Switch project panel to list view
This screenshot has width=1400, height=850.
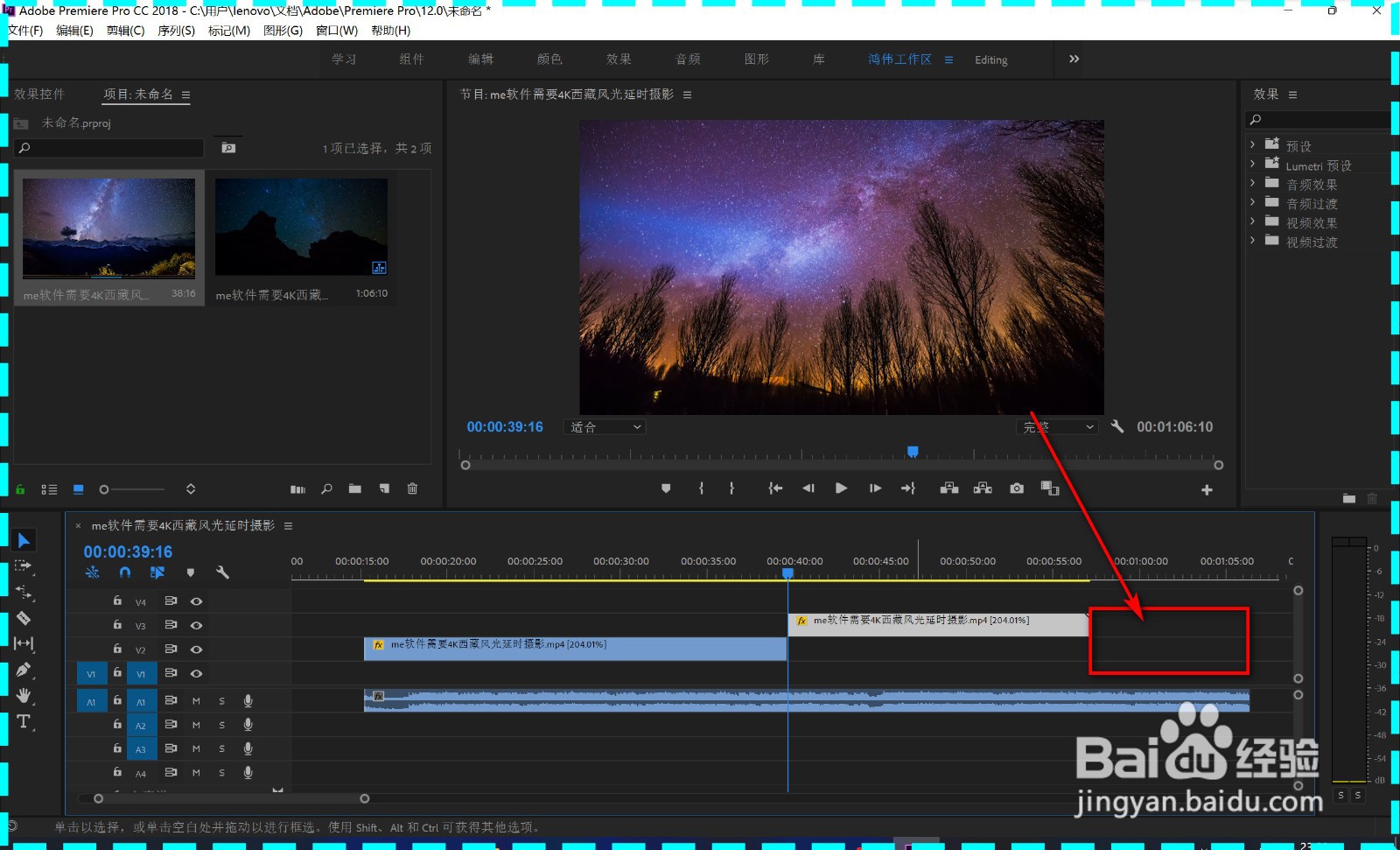[x=49, y=489]
